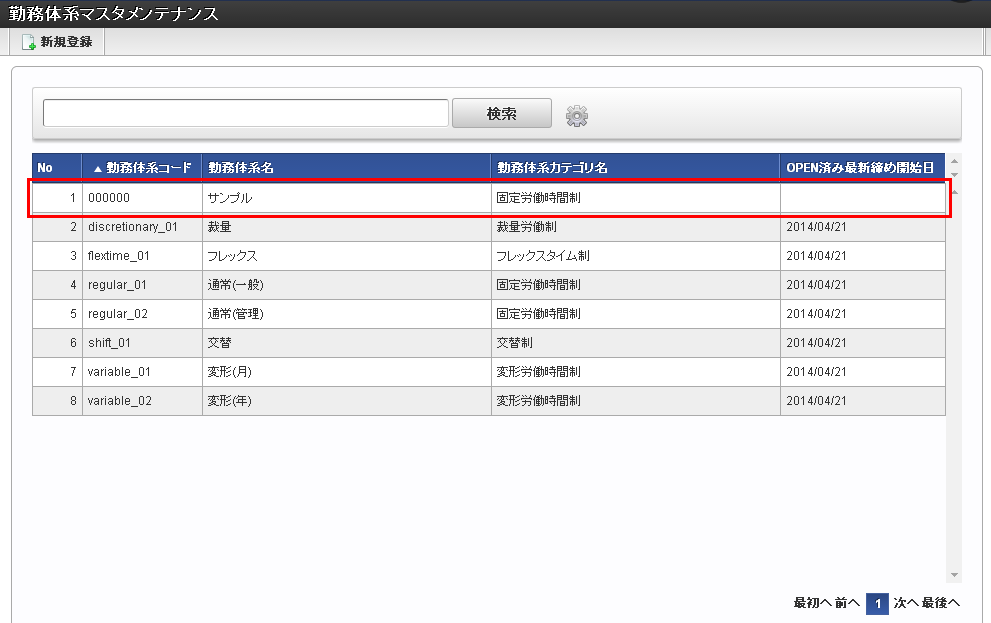Open the gear settings icon beside search

[x=577, y=116]
